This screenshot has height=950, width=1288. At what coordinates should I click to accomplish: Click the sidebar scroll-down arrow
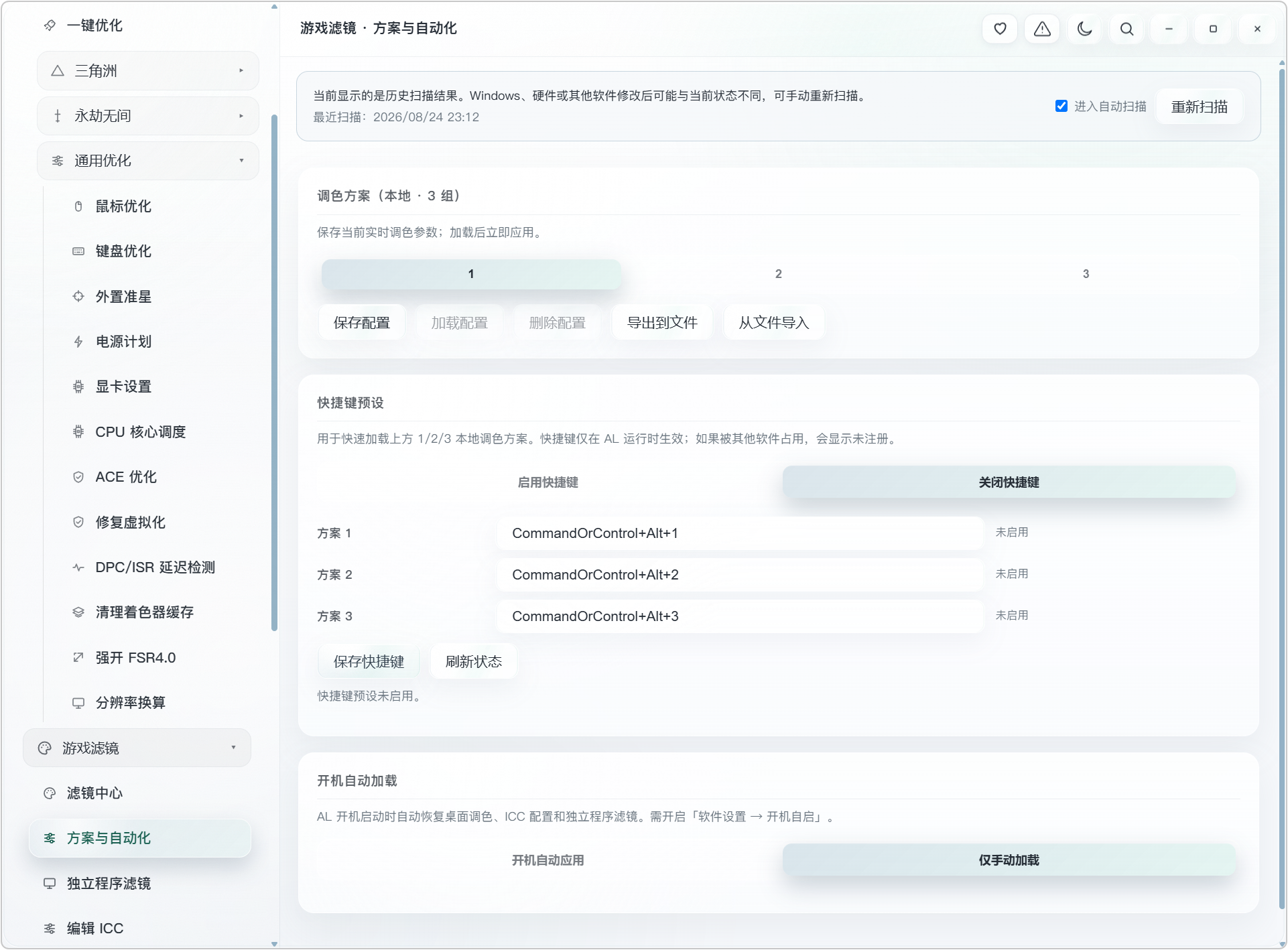tap(274, 944)
